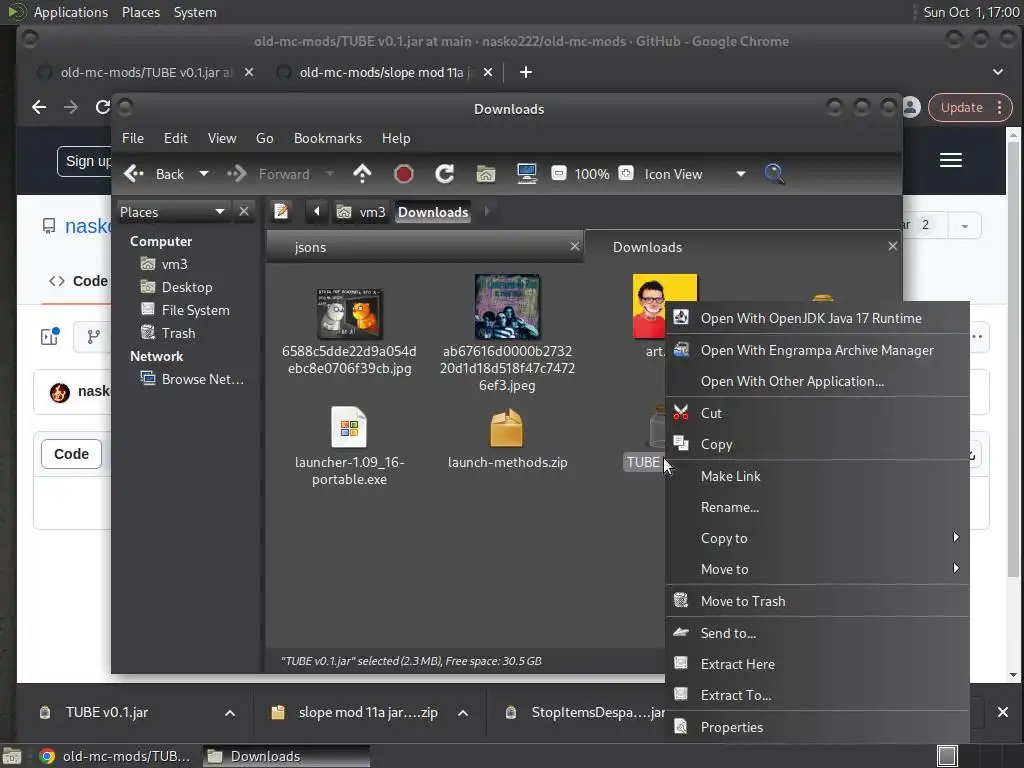Open Properties from the context menu

817,728
